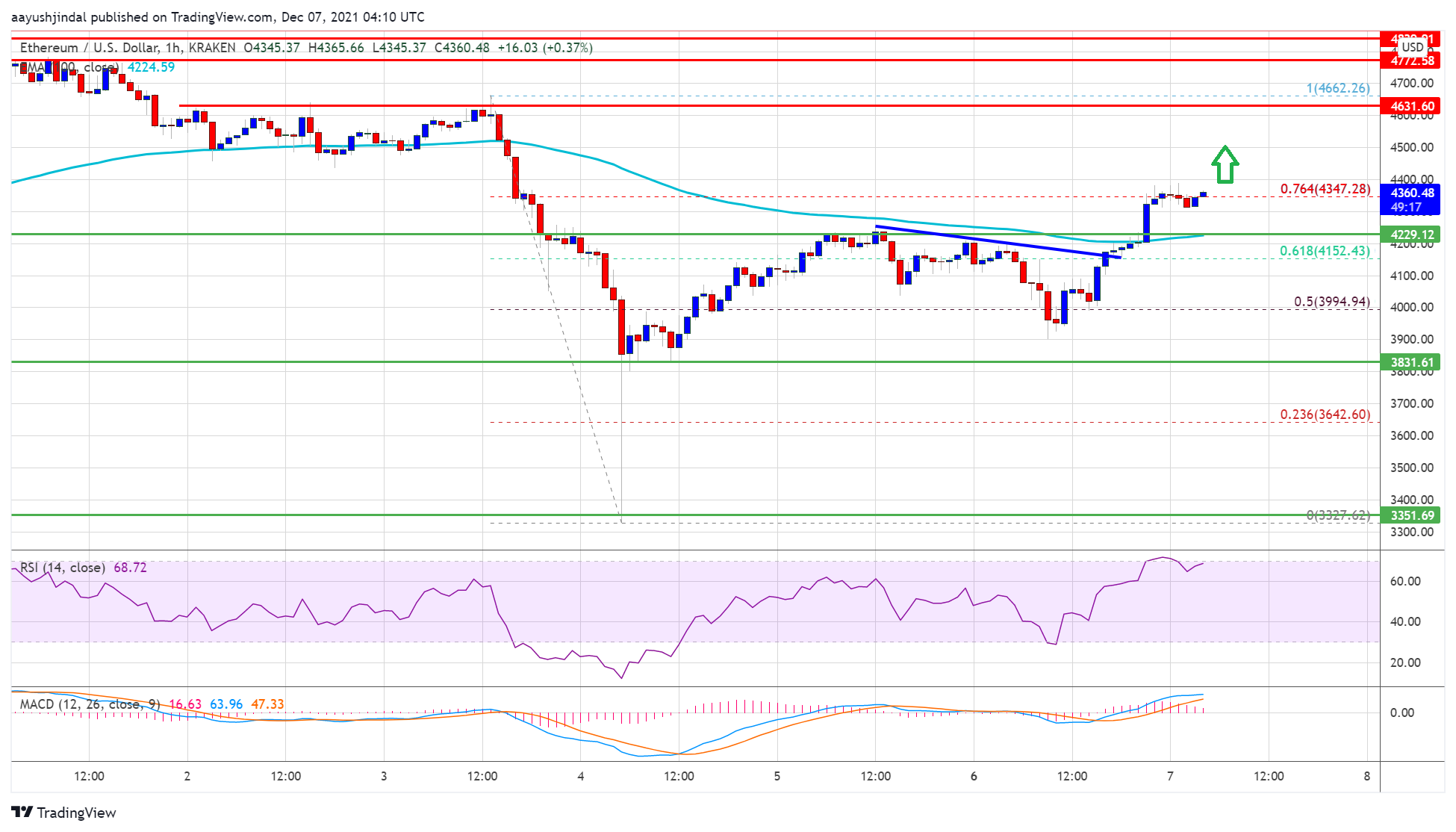This screenshot has height=832, width=1456.
Task: Click the 0.764 (4347.28) Fibonacci level label
Action: [1325, 189]
